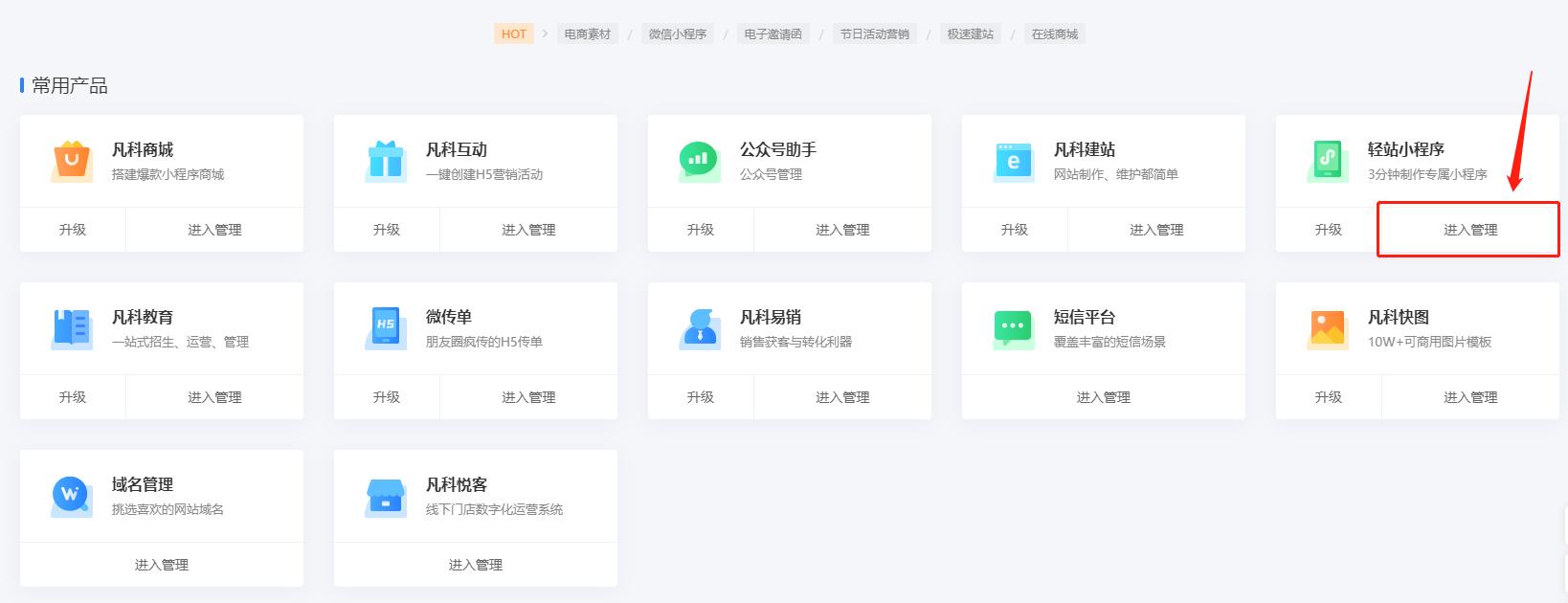Click the 凡科教育 book icon

tap(72, 329)
